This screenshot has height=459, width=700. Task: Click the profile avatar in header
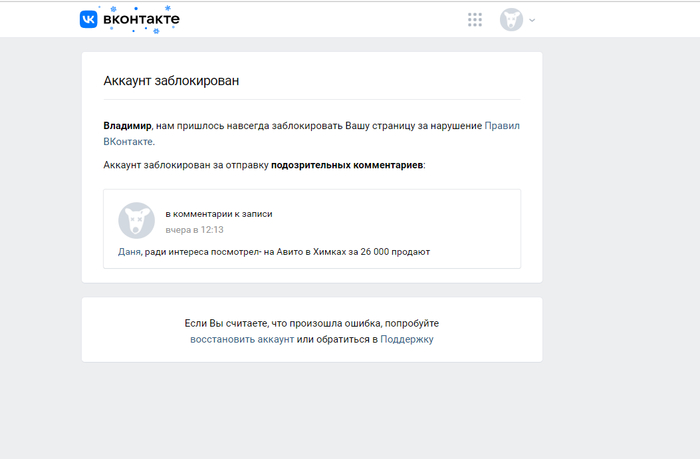(x=511, y=20)
